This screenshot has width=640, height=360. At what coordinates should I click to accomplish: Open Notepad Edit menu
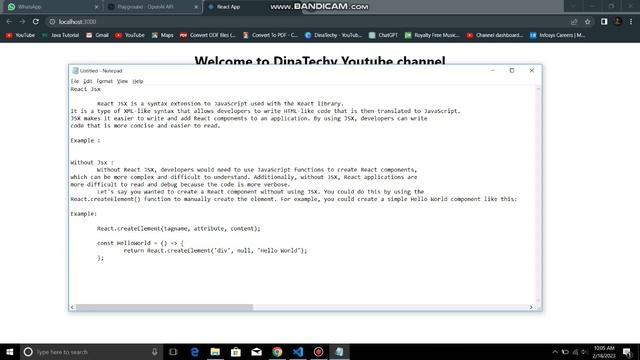tap(87, 81)
